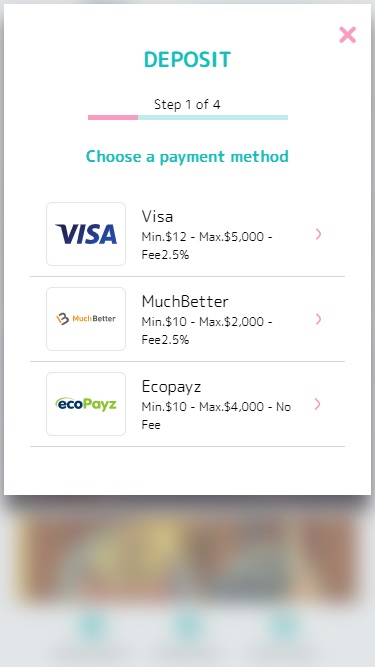Close the deposit dialog with the pink X
The height and width of the screenshot is (667, 375).
[x=347, y=35]
